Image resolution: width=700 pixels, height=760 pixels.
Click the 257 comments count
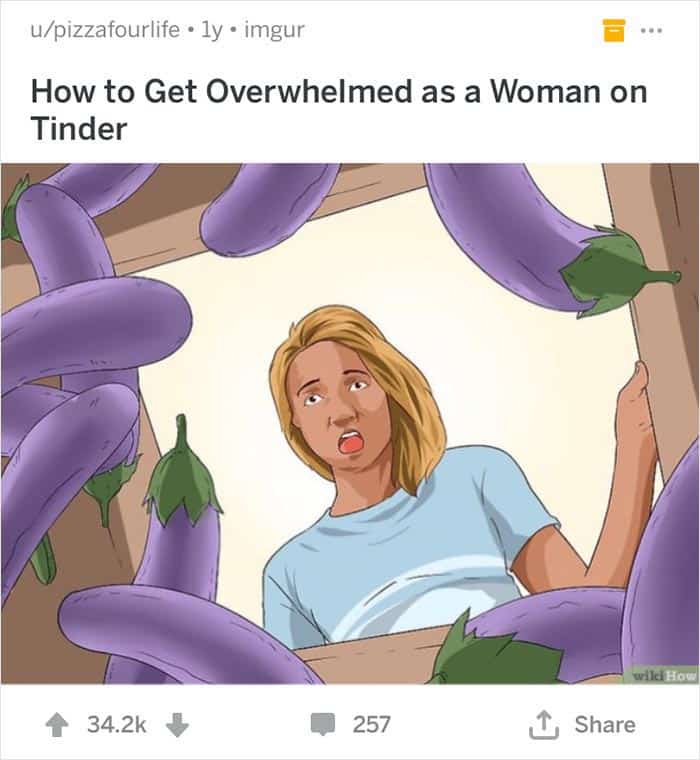pos(371,725)
